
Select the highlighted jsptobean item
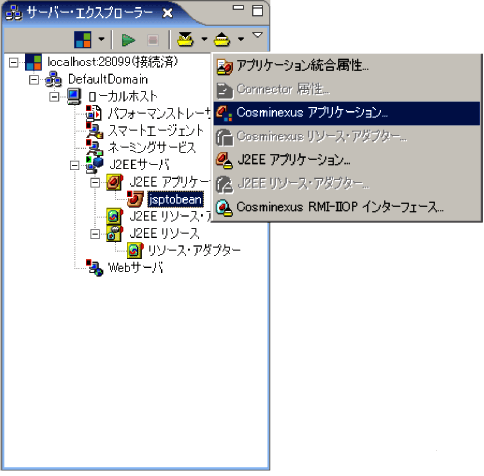click(x=175, y=199)
